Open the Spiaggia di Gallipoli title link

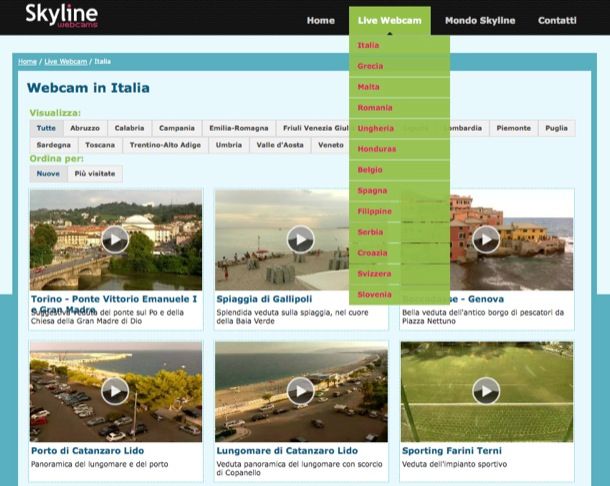[264, 299]
